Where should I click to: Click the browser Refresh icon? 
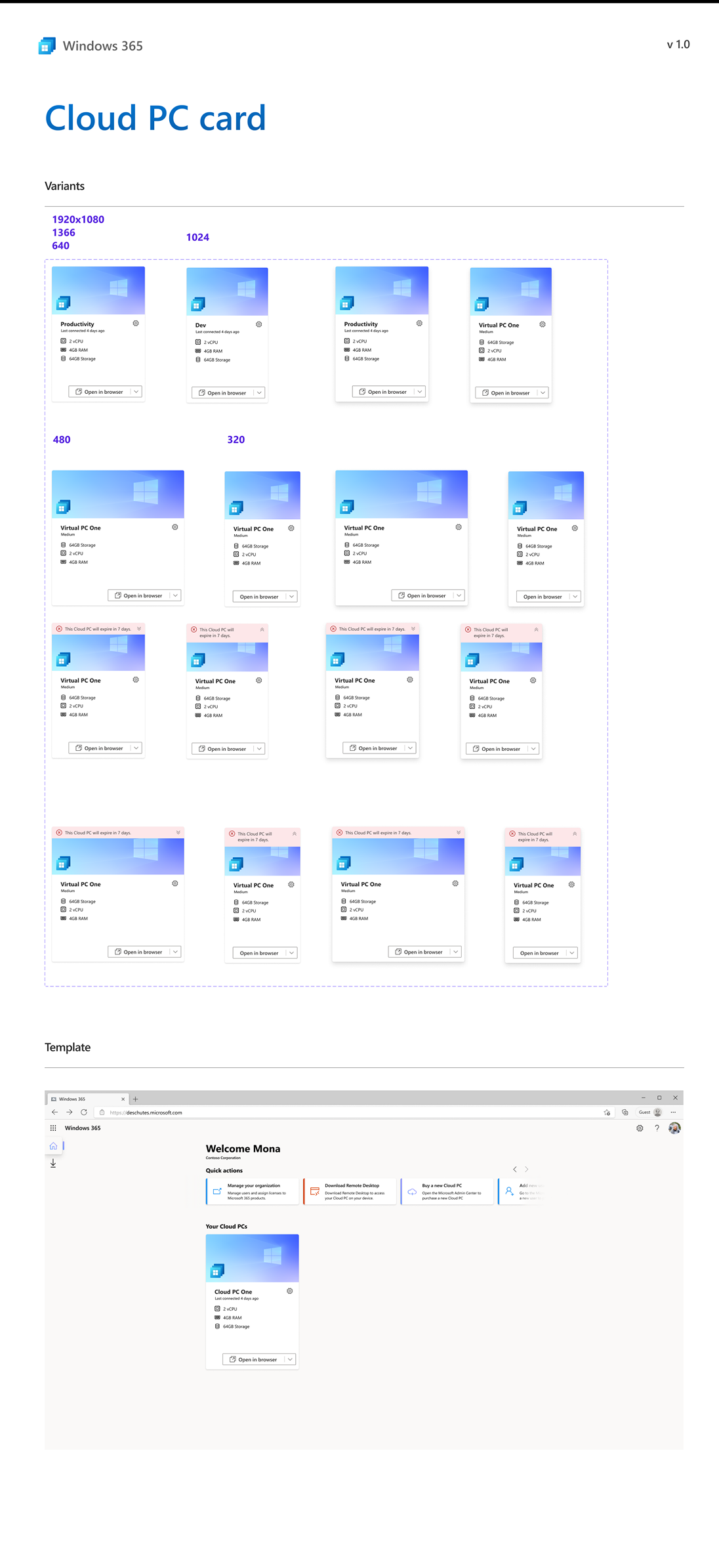[x=84, y=1112]
